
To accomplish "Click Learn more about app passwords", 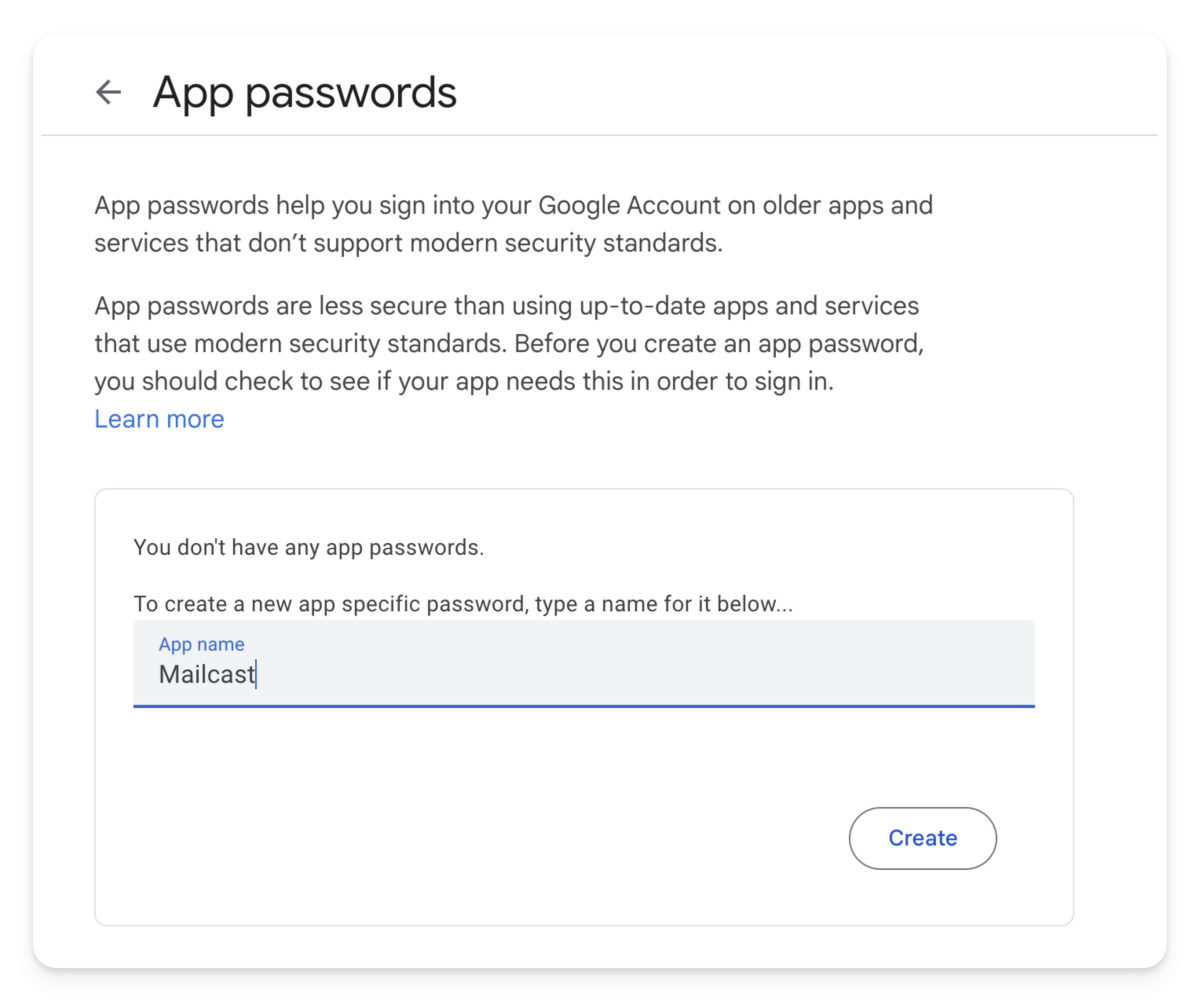I will coord(159,418).
